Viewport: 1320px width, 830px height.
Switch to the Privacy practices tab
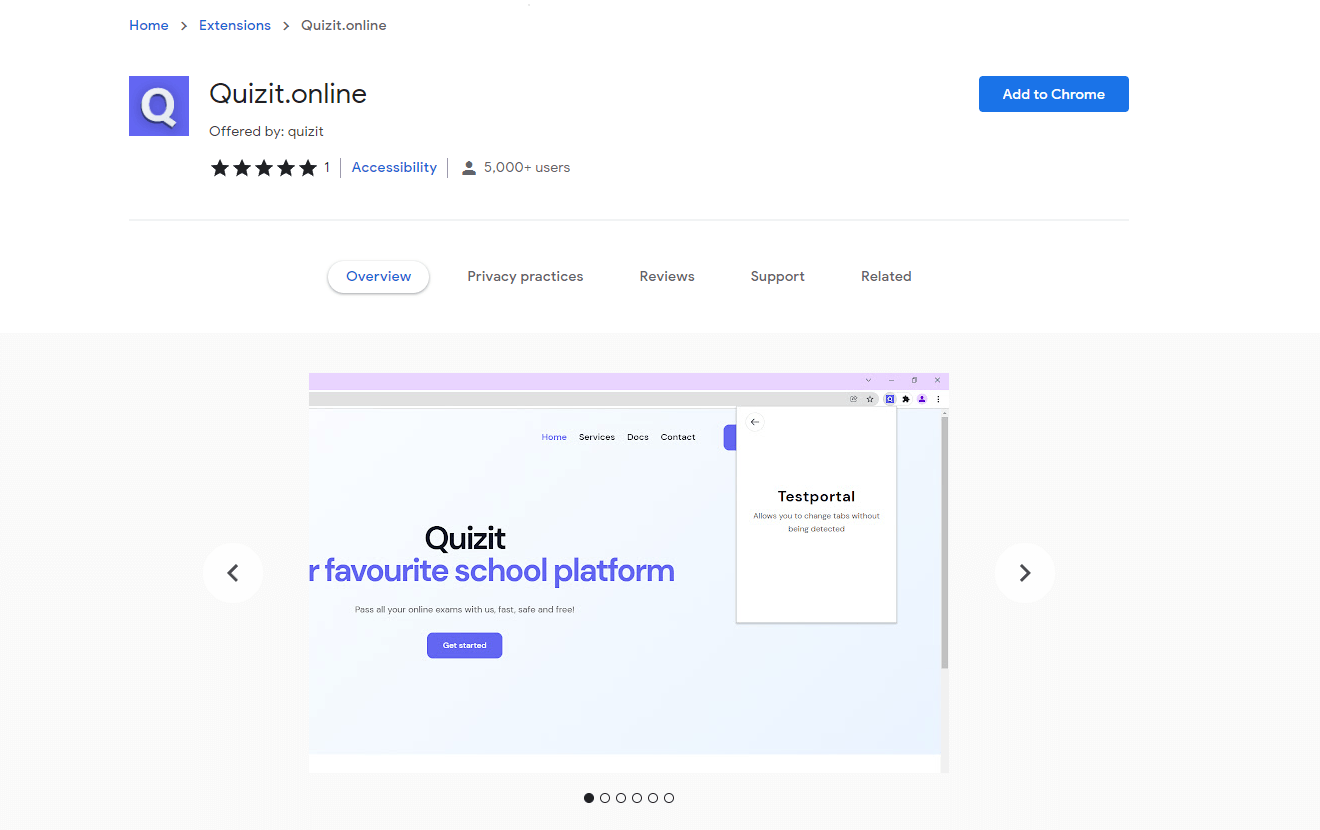coord(525,277)
